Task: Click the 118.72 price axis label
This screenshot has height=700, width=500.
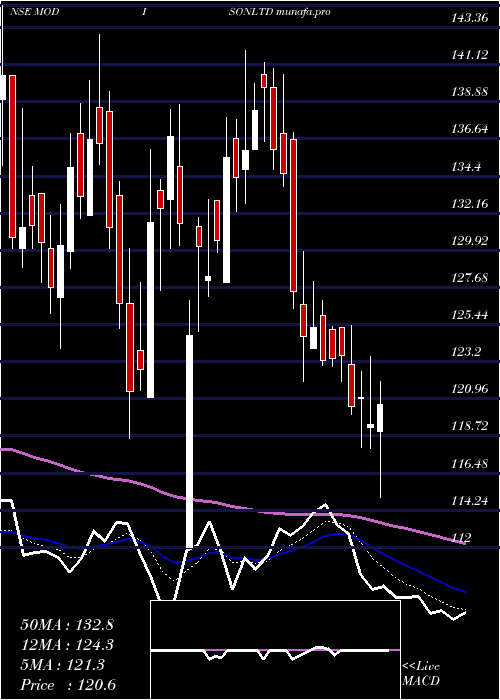Action: pyautogui.click(x=469, y=426)
